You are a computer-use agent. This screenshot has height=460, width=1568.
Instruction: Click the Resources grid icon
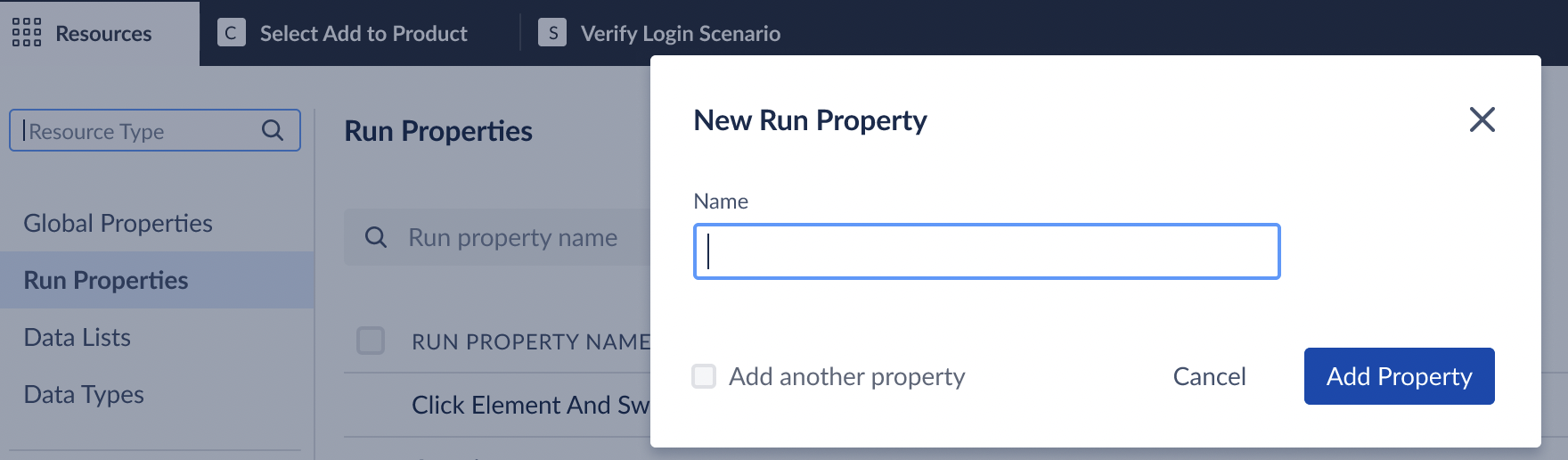click(x=27, y=33)
